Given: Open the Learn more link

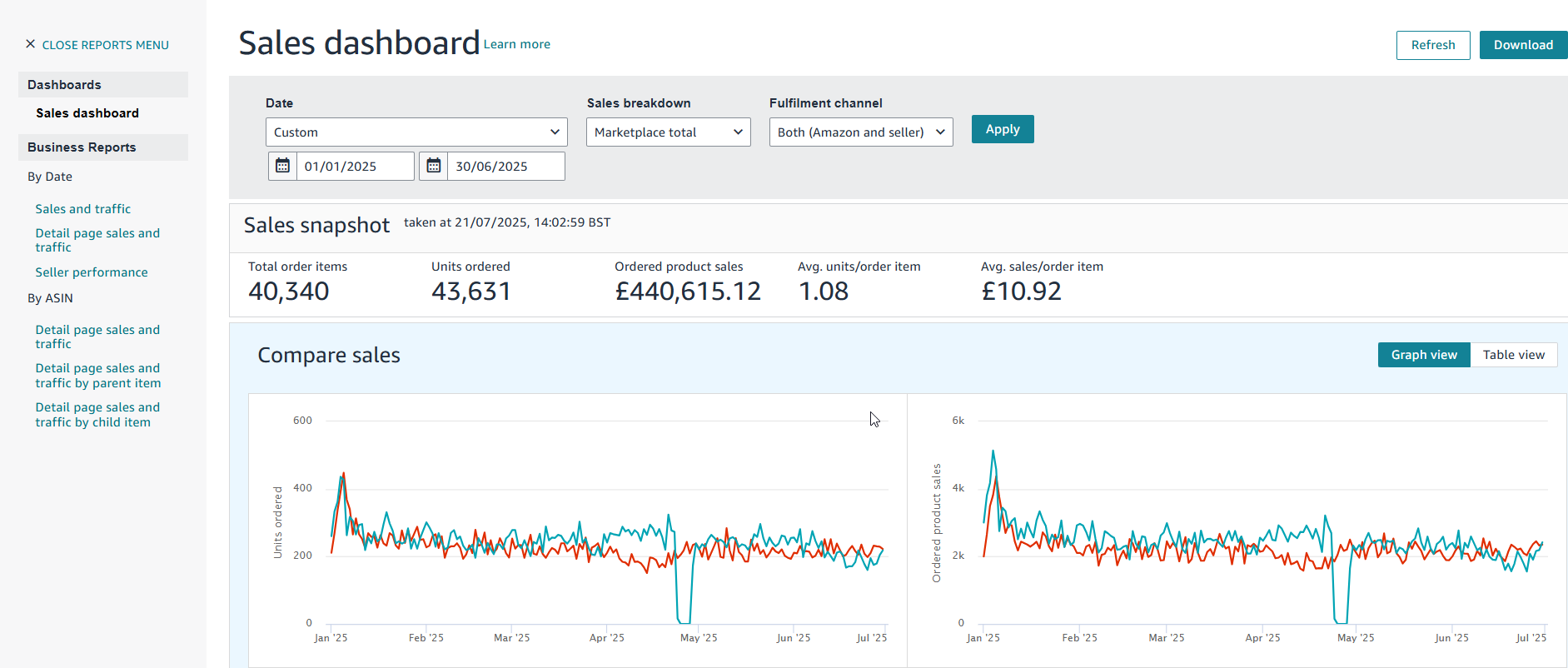Looking at the screenshot, I should (x=516, y=44).
